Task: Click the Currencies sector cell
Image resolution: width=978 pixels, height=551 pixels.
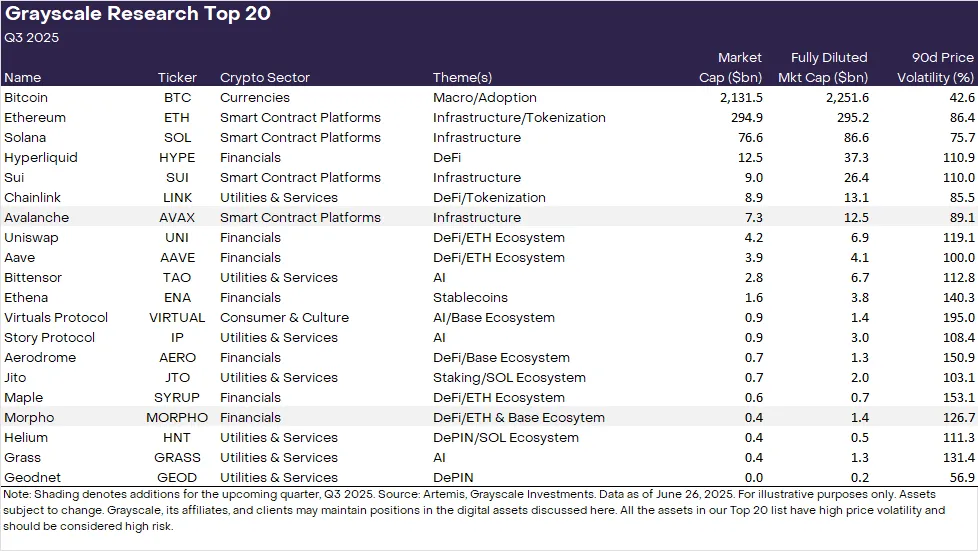Action: pyautogui.click(x=255, y=98)
